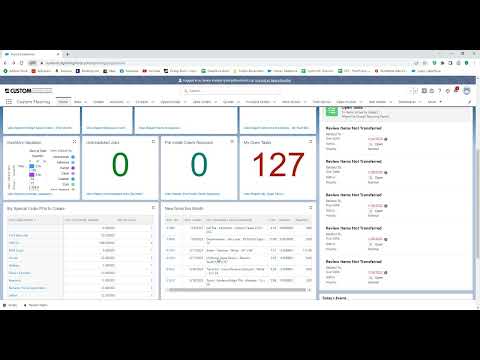Expand the New Sales this Month widget

[x=310, y=208]
